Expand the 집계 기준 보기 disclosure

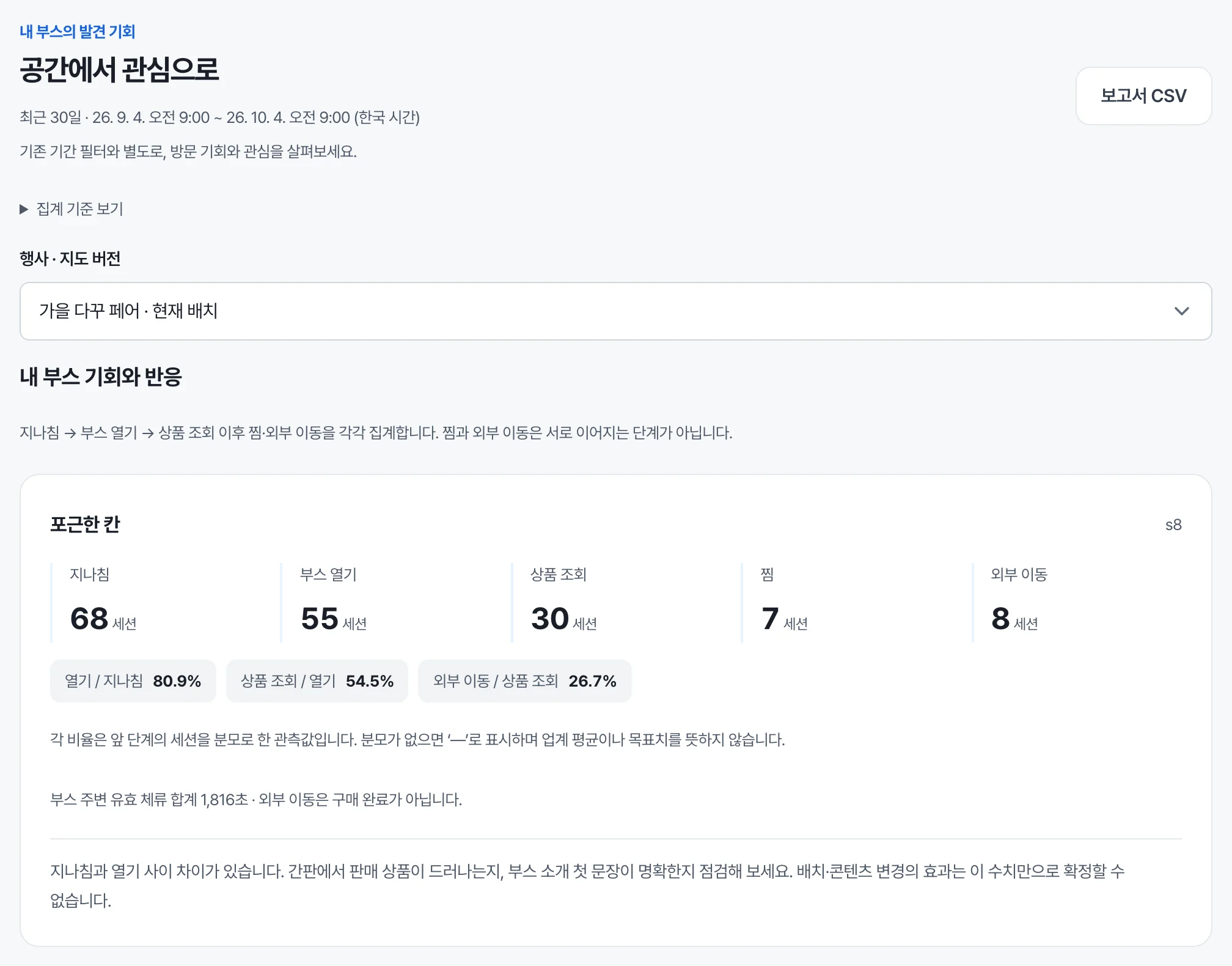[71, 209]
